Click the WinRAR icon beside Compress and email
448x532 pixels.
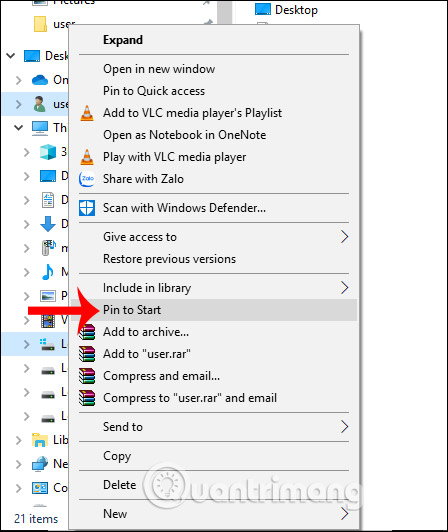[x=87, y=376]
